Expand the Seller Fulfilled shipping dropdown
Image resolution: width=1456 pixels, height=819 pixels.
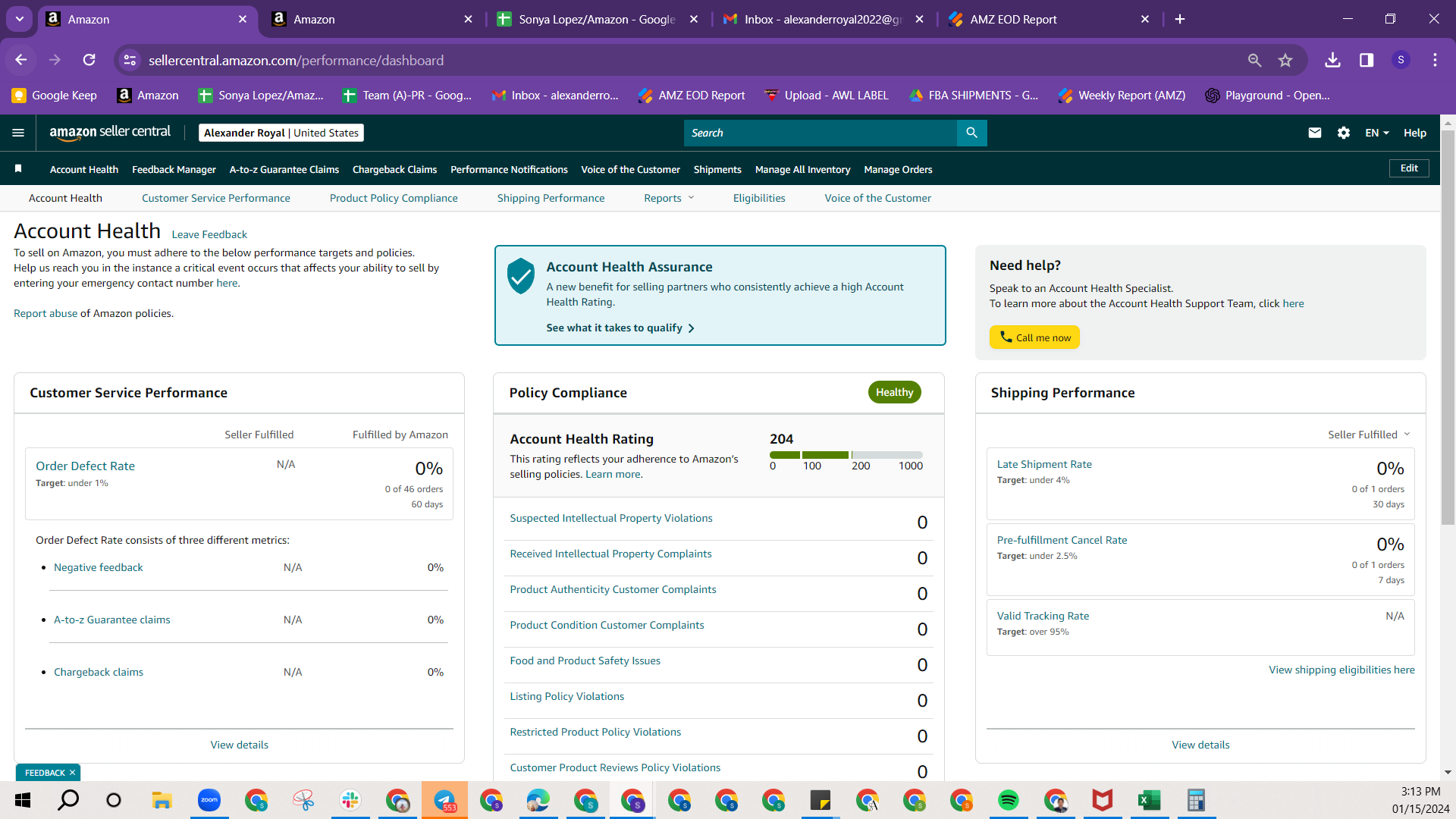coord(1369,435)
